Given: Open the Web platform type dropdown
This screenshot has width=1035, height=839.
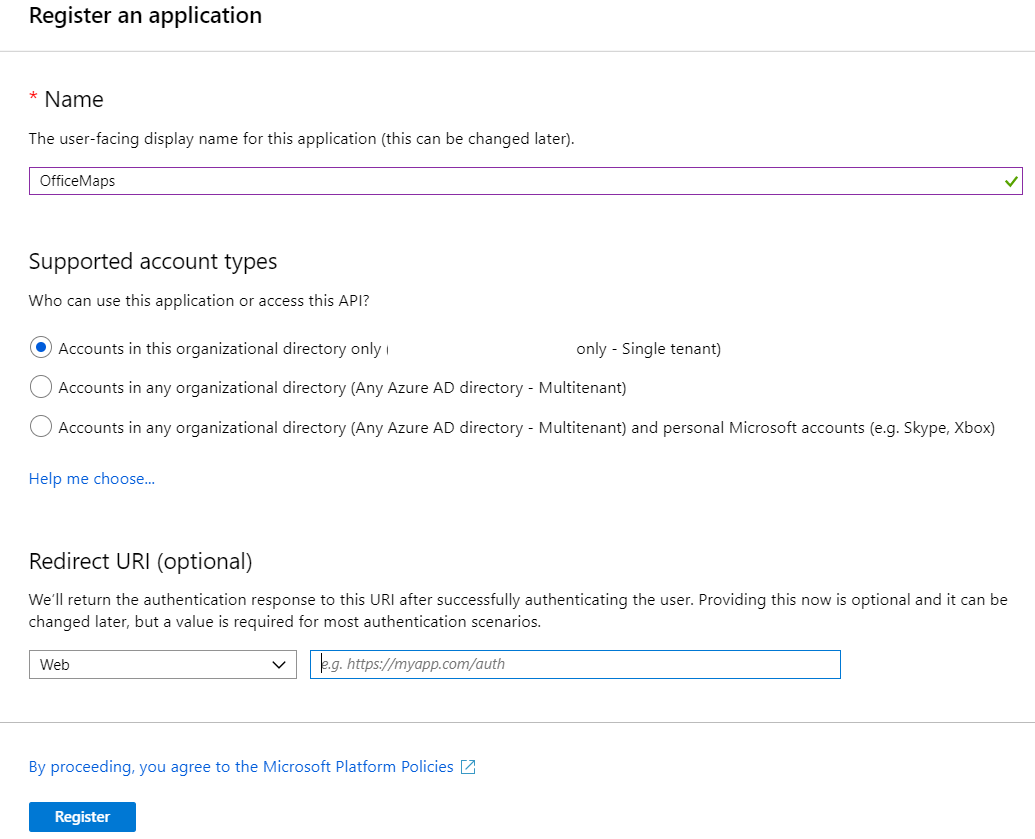Looking at the screenshot, I should tap(163, 664).
